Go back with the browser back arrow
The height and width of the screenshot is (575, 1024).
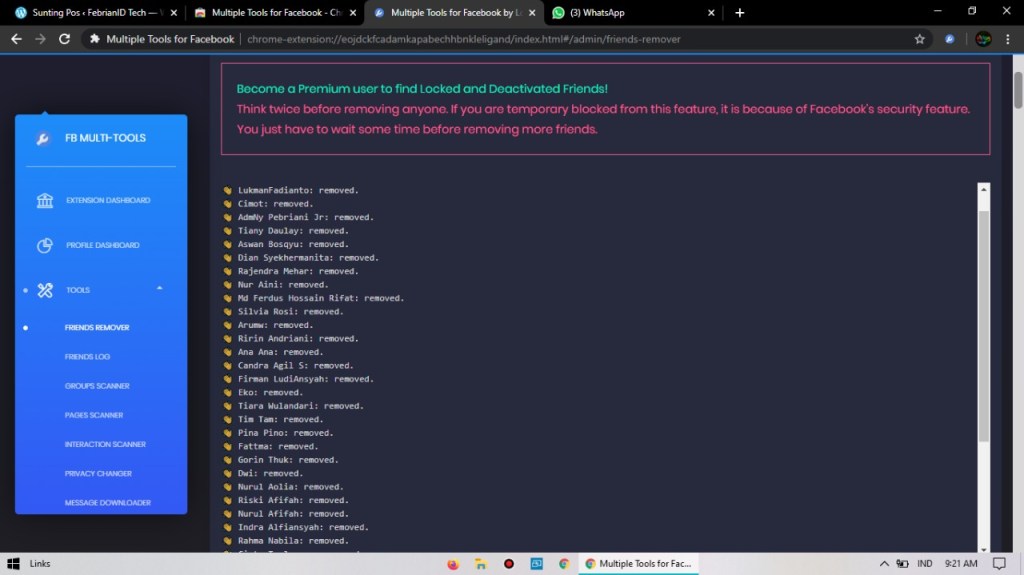(x=16, y=39)
